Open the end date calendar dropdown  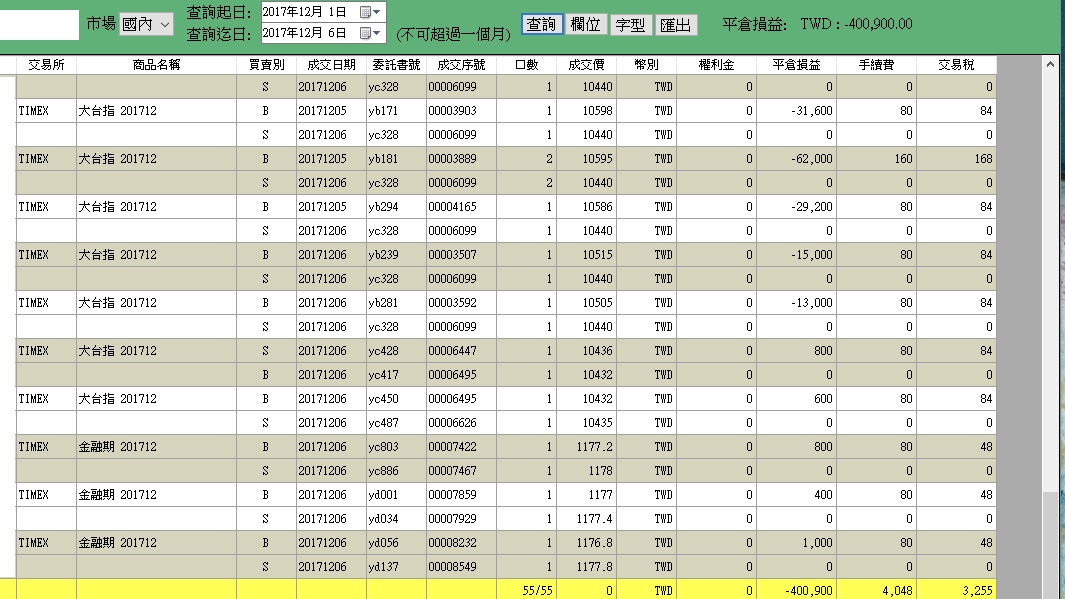(370, 33)
